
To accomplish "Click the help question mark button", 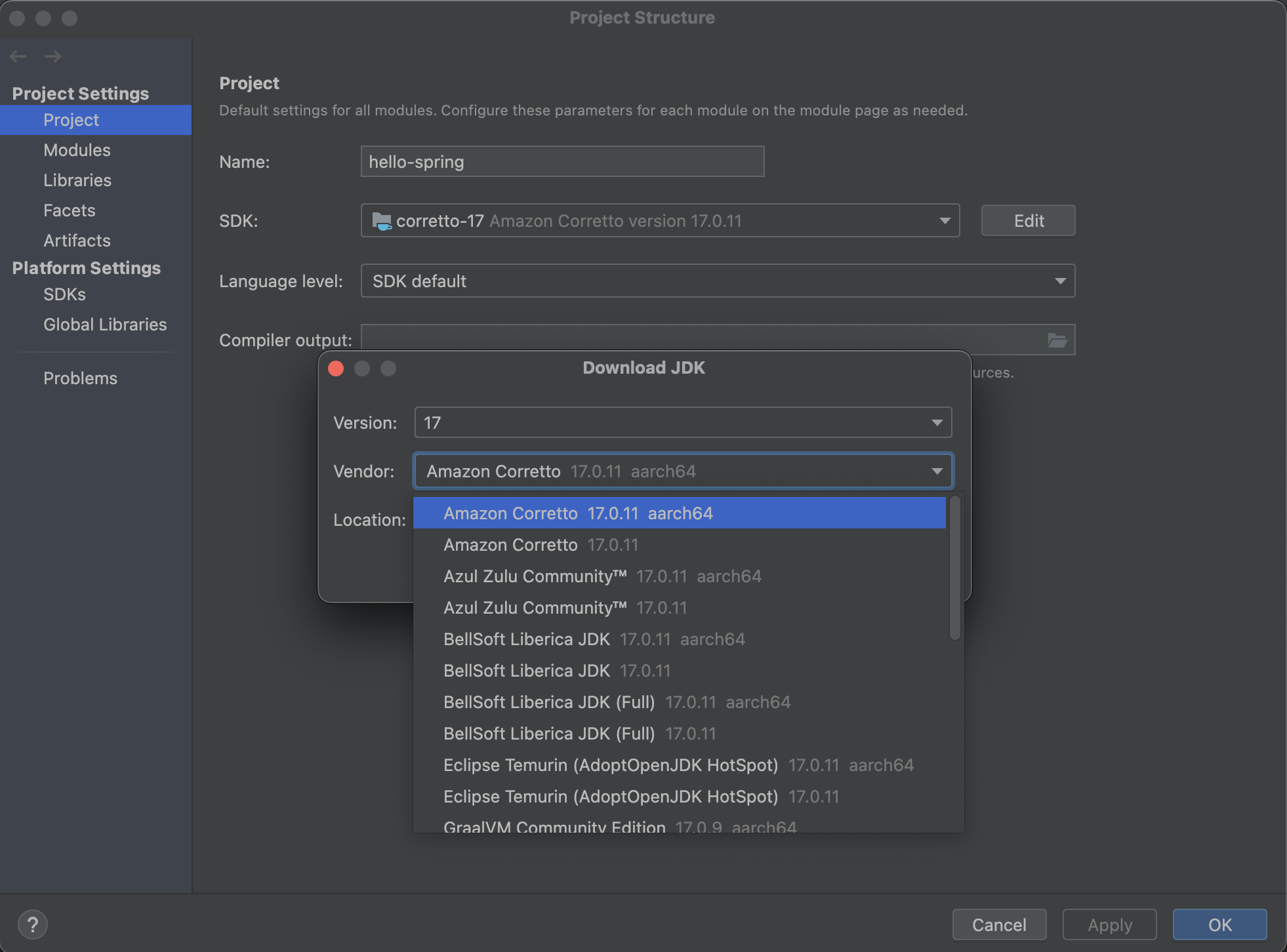I will click(32, 924).
